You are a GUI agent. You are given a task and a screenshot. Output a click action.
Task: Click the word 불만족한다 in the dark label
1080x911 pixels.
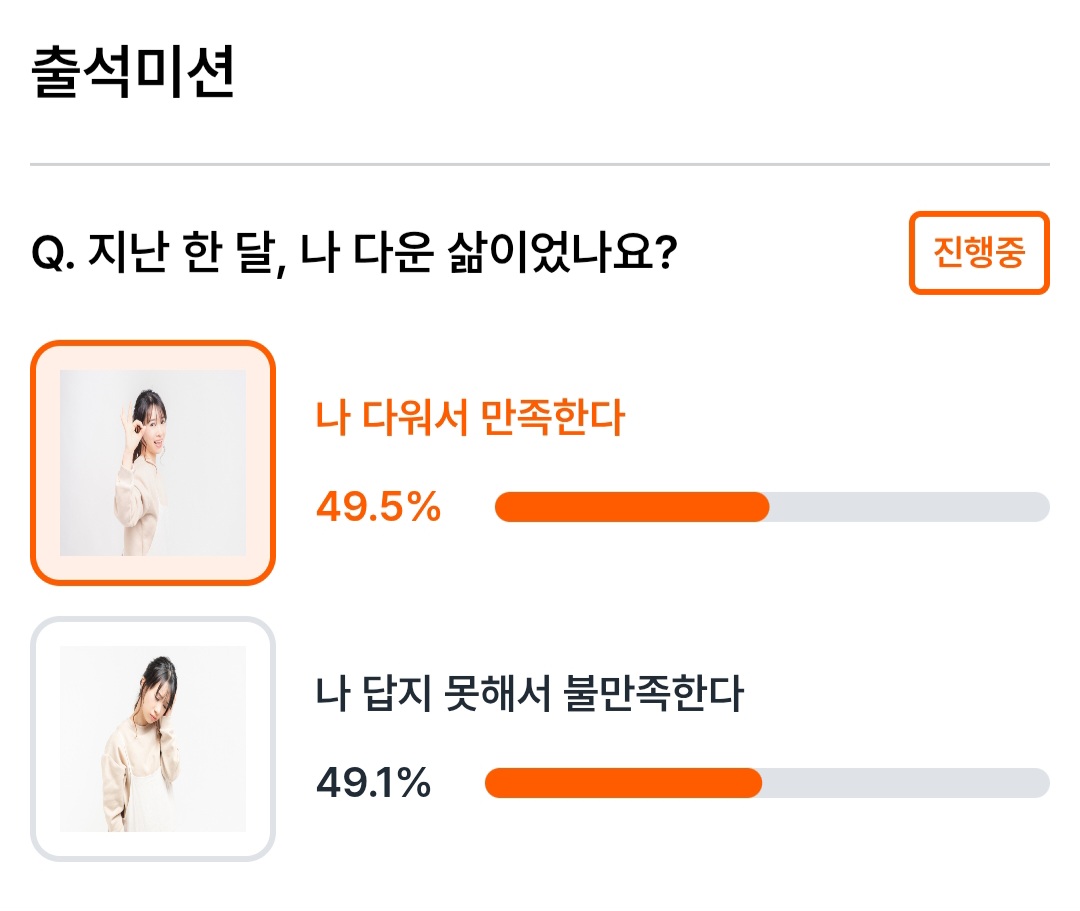point(654,693)
